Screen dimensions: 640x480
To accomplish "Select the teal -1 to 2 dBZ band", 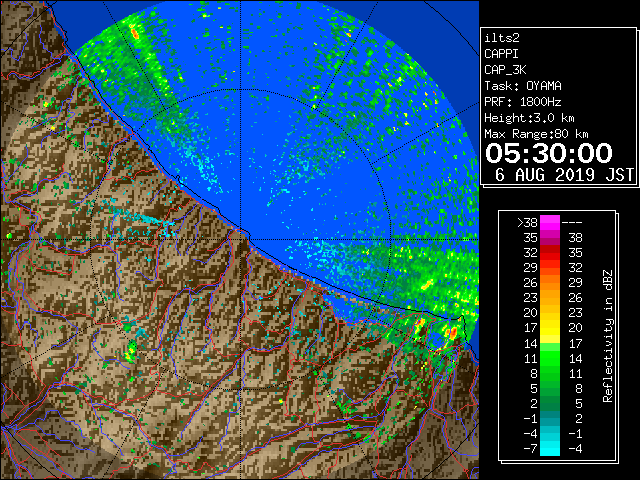I will tap(550, 418).
